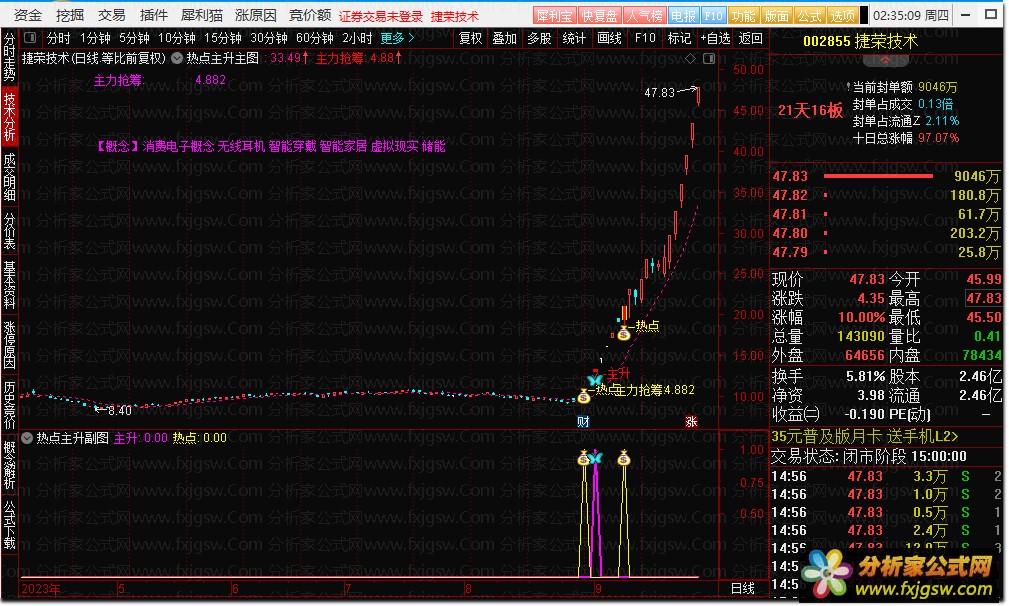Select 画线 drawing tool
Image resolution: width=1009 pixels, height=606 pixels.
click(609, 39)
